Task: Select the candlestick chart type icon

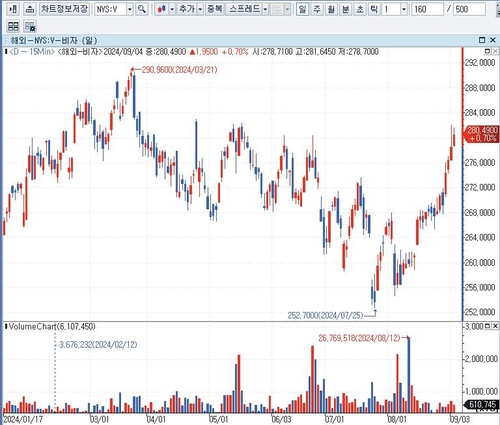Action: click(162, 9)
